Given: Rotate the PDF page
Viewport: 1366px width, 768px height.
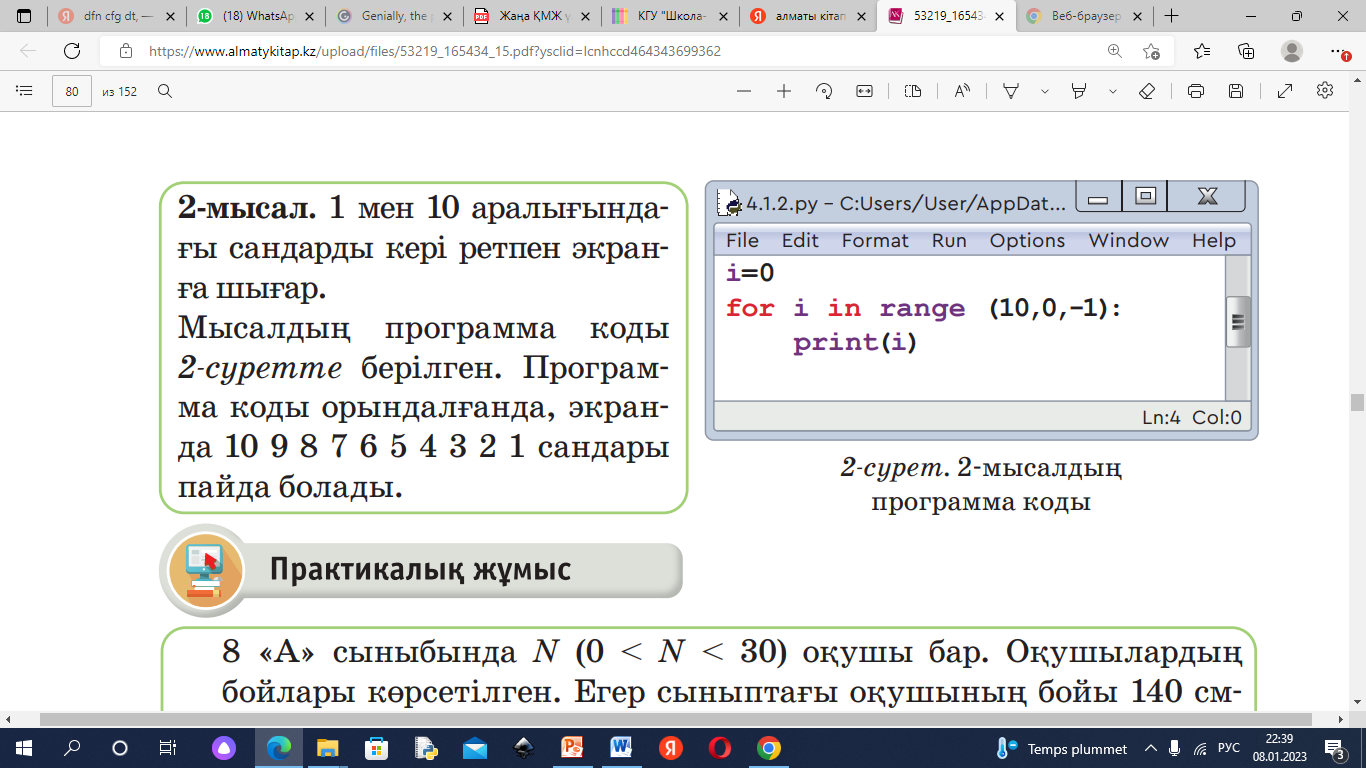Looking at the screenshot, I should pyautogui.click(x=824, y=91).
